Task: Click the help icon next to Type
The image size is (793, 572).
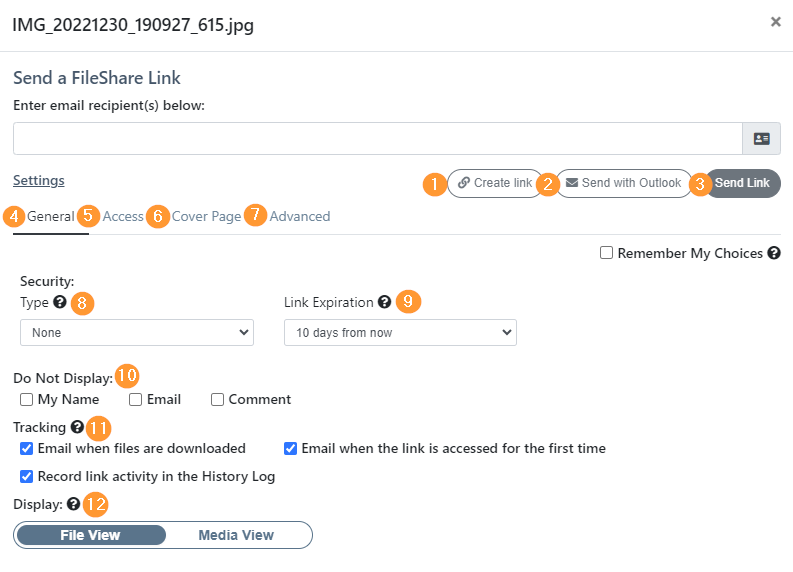Action: pos(60,302)
